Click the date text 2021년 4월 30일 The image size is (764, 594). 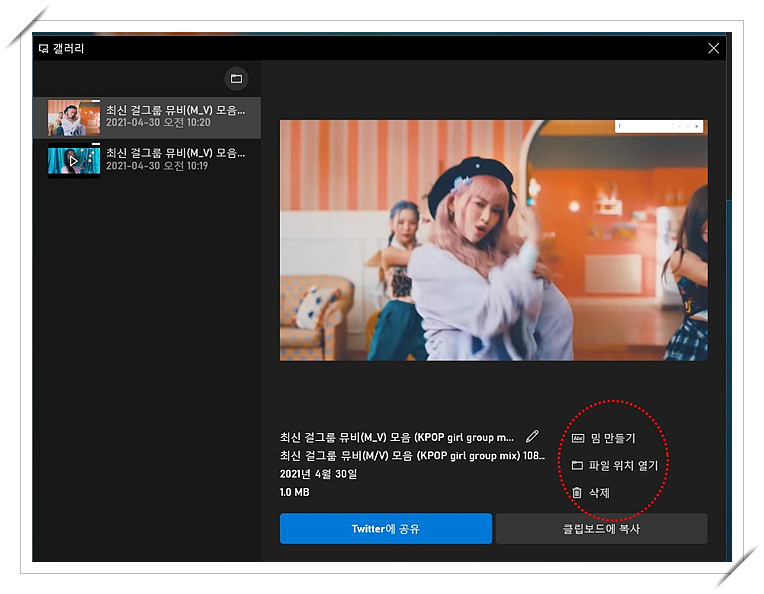[318, 474]
